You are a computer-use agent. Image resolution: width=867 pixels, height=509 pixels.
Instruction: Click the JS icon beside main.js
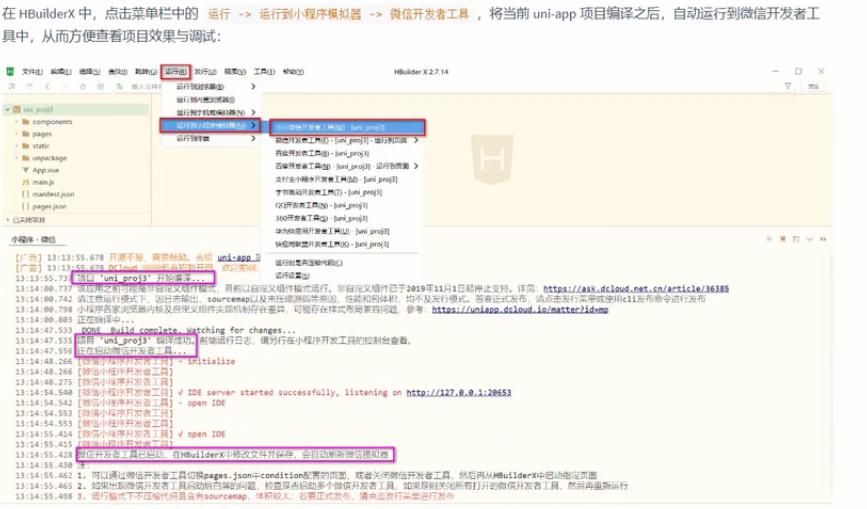[25, 182]
